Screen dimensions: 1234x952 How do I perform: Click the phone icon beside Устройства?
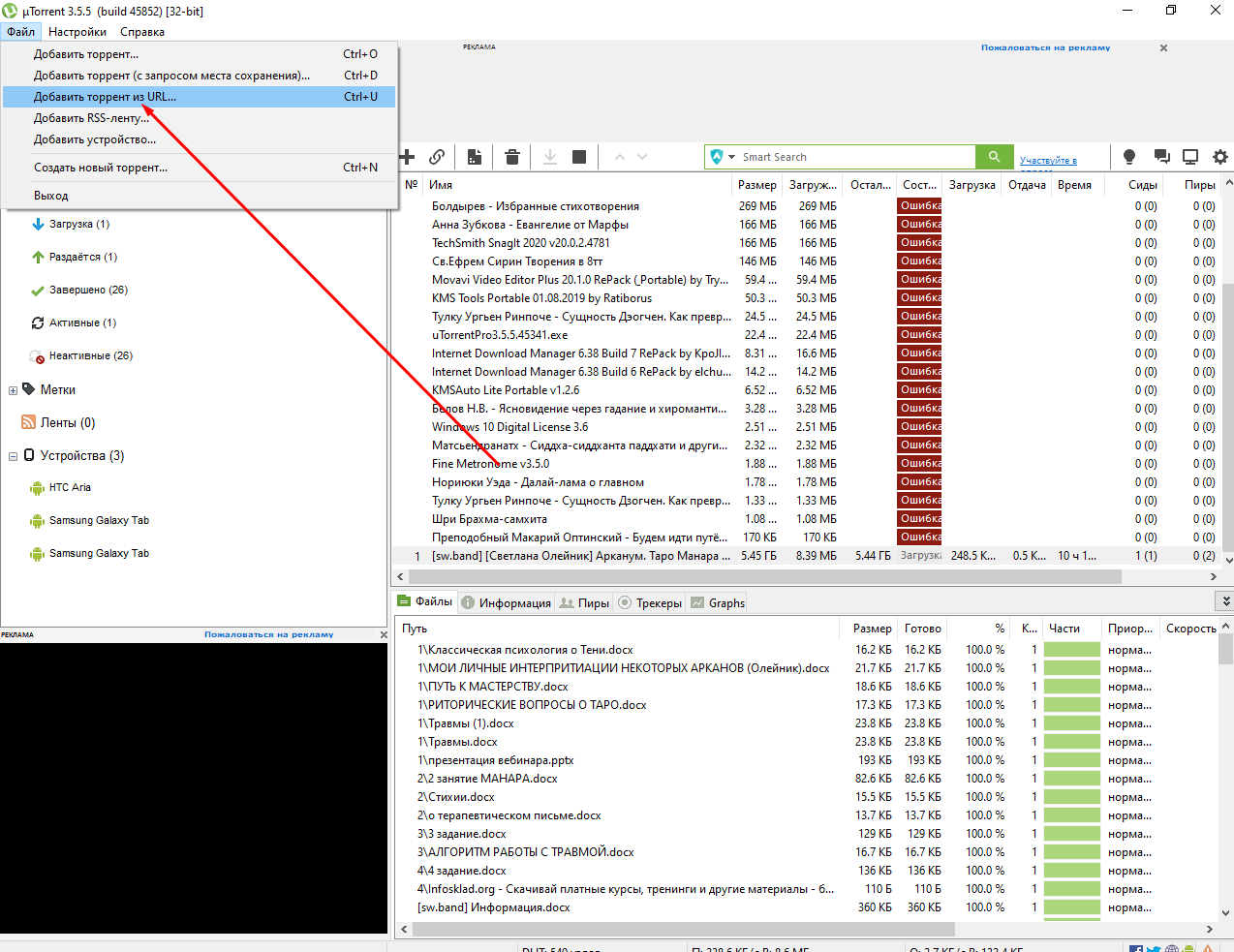pos(29,455)
